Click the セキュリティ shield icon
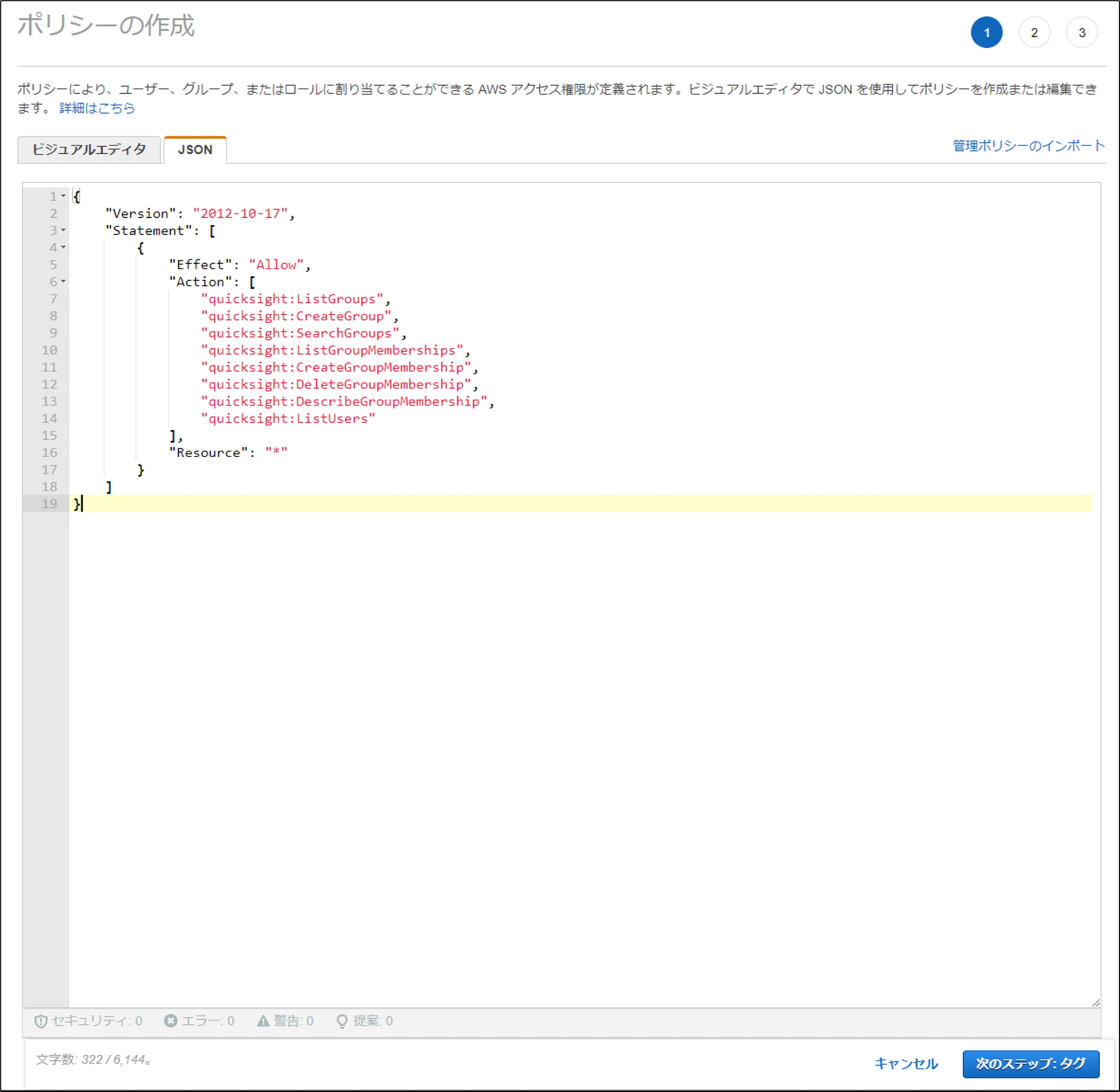The height and width of the screenshot is (1092, 1120). point(41,1021)
